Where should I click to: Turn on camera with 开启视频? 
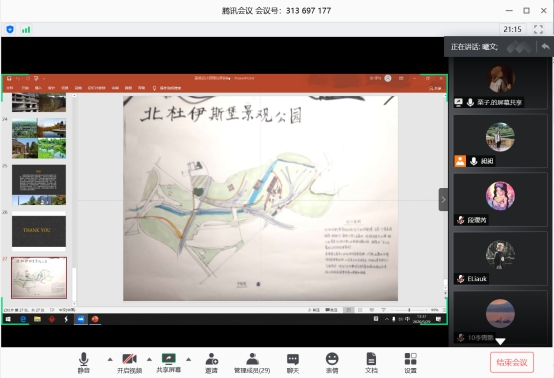pos(129,363)
